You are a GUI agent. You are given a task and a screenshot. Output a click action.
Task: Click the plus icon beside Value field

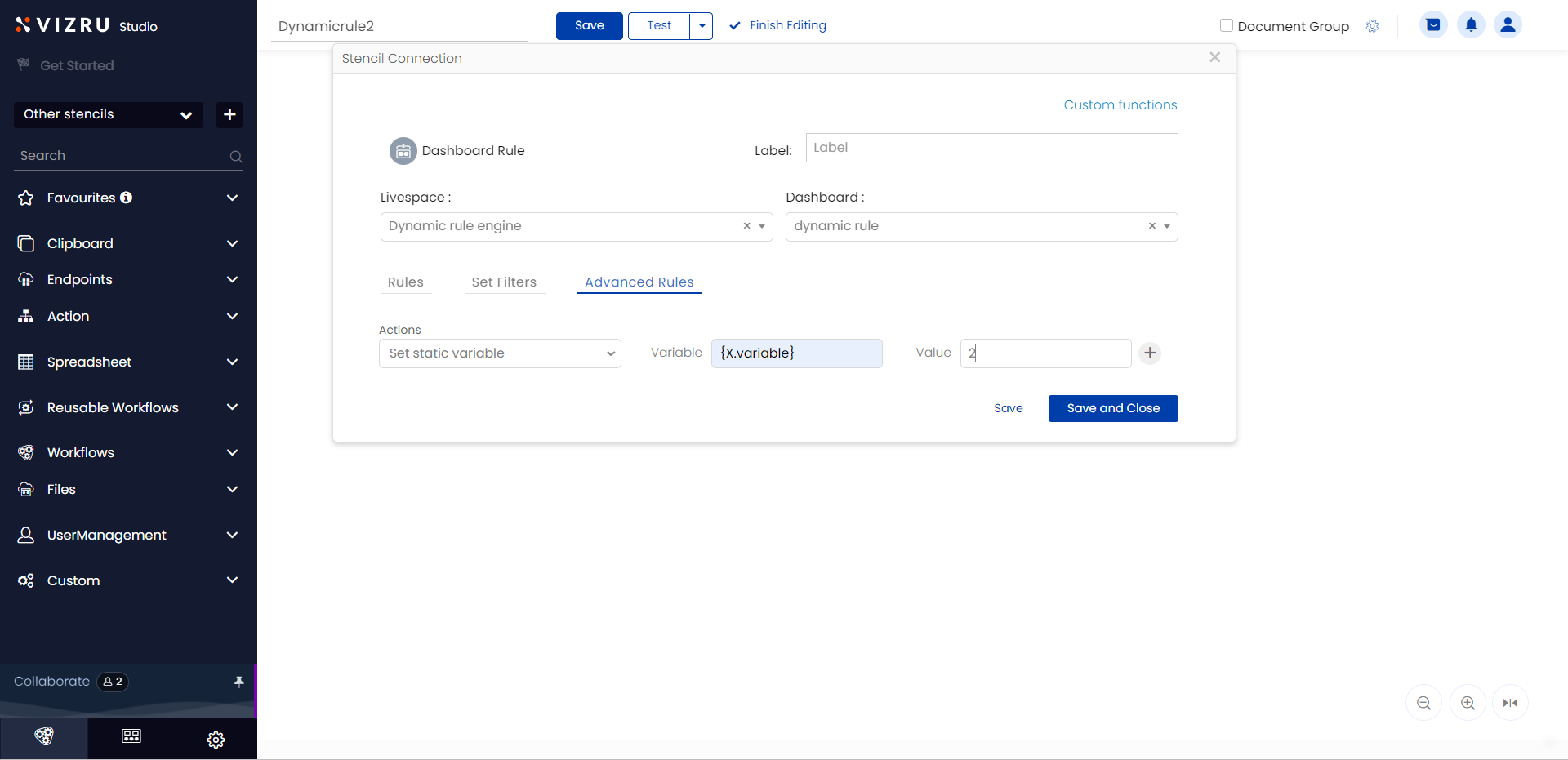click(x=1150, y=353)
